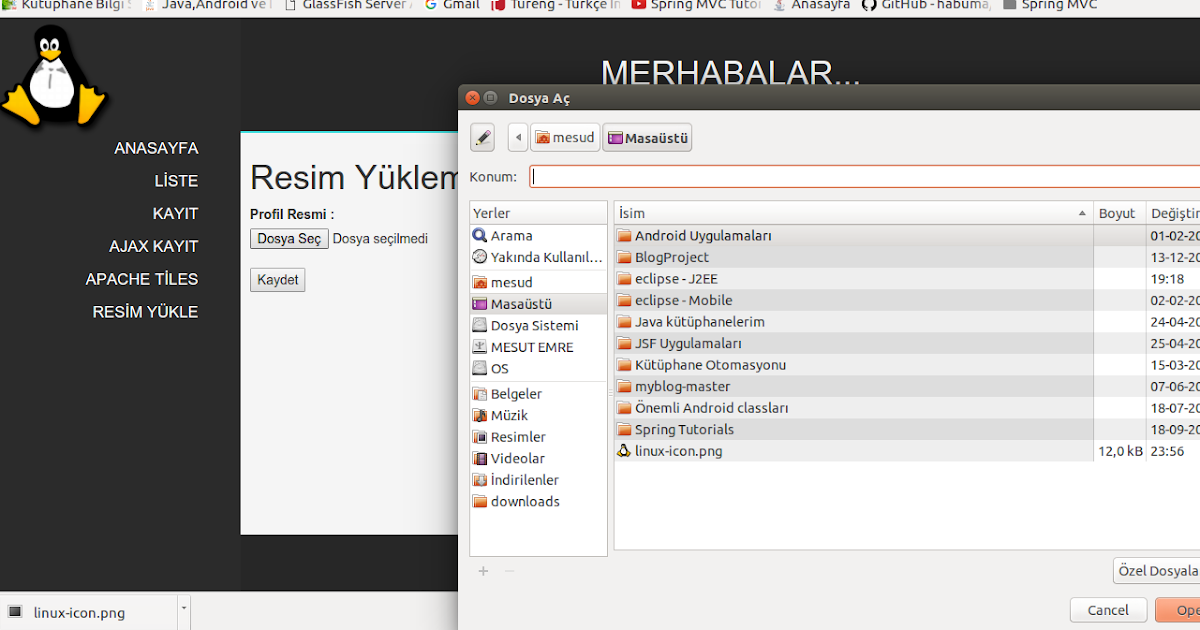Image resolution: width=1200 pixels, height=630 pixels.
Task: Open Müzik from the Yerler sidebar
Action: coord(510,415)
